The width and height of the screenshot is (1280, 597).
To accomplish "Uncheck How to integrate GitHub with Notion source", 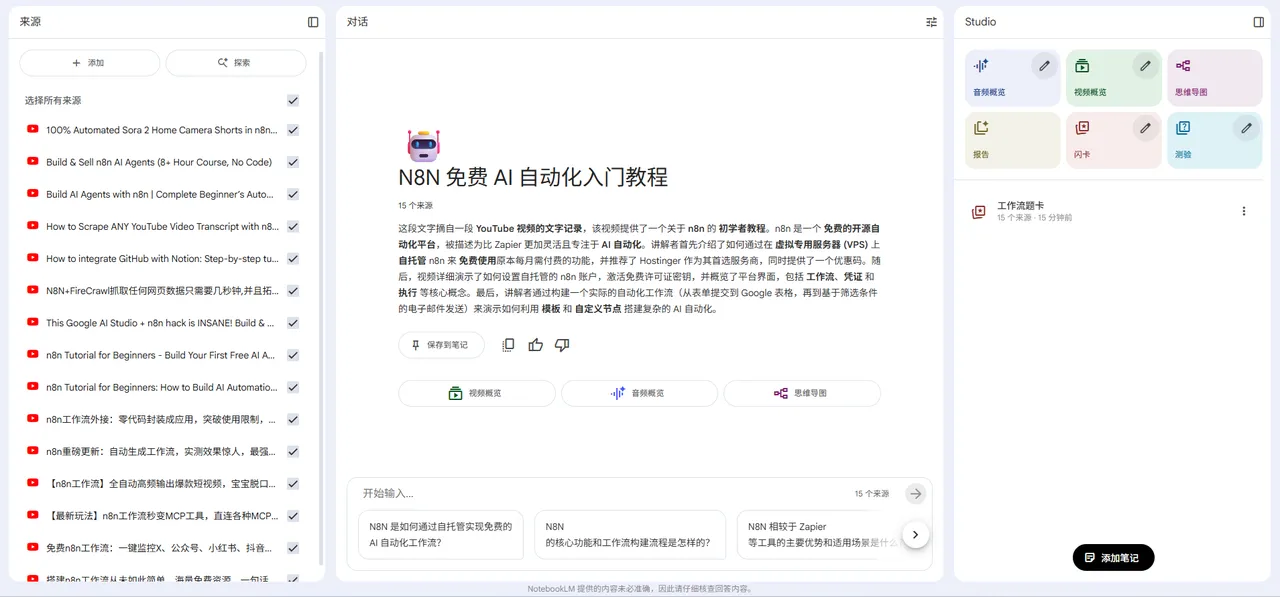I will pos(293,258).
